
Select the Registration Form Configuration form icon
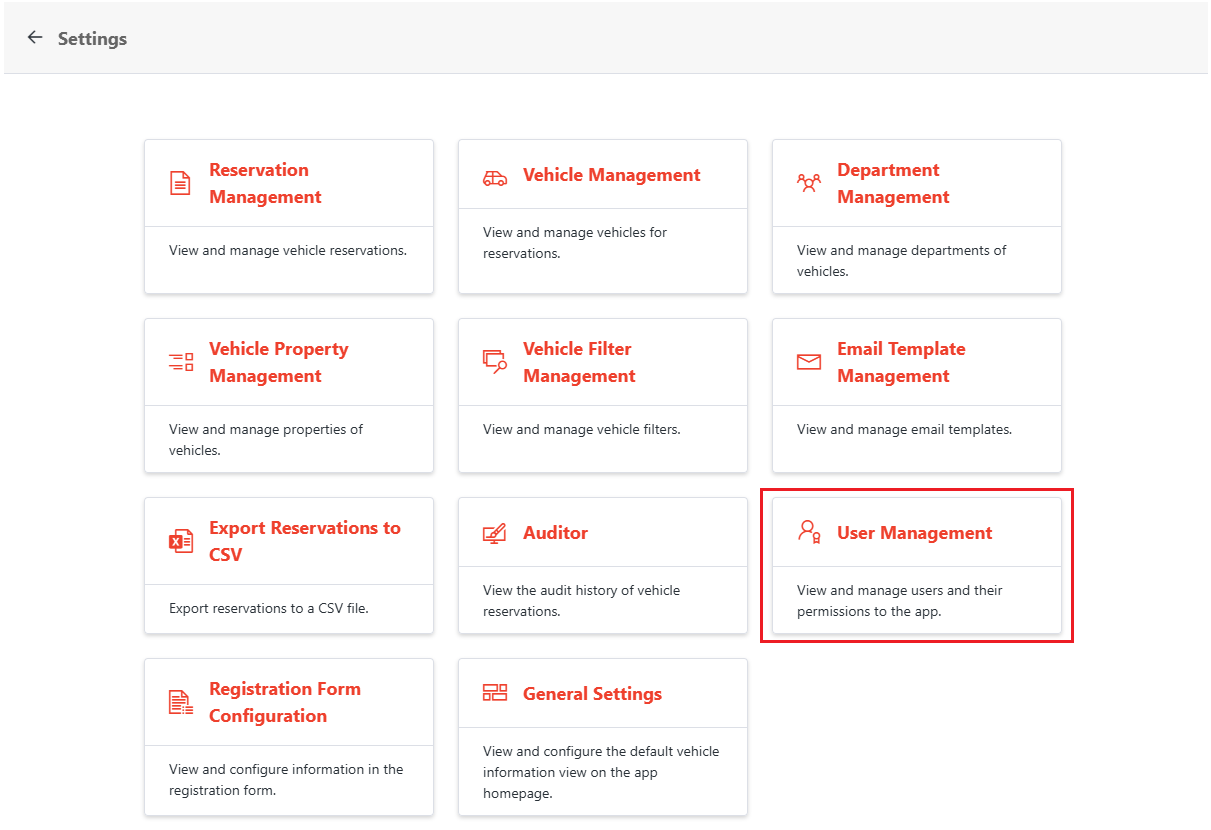181,702
